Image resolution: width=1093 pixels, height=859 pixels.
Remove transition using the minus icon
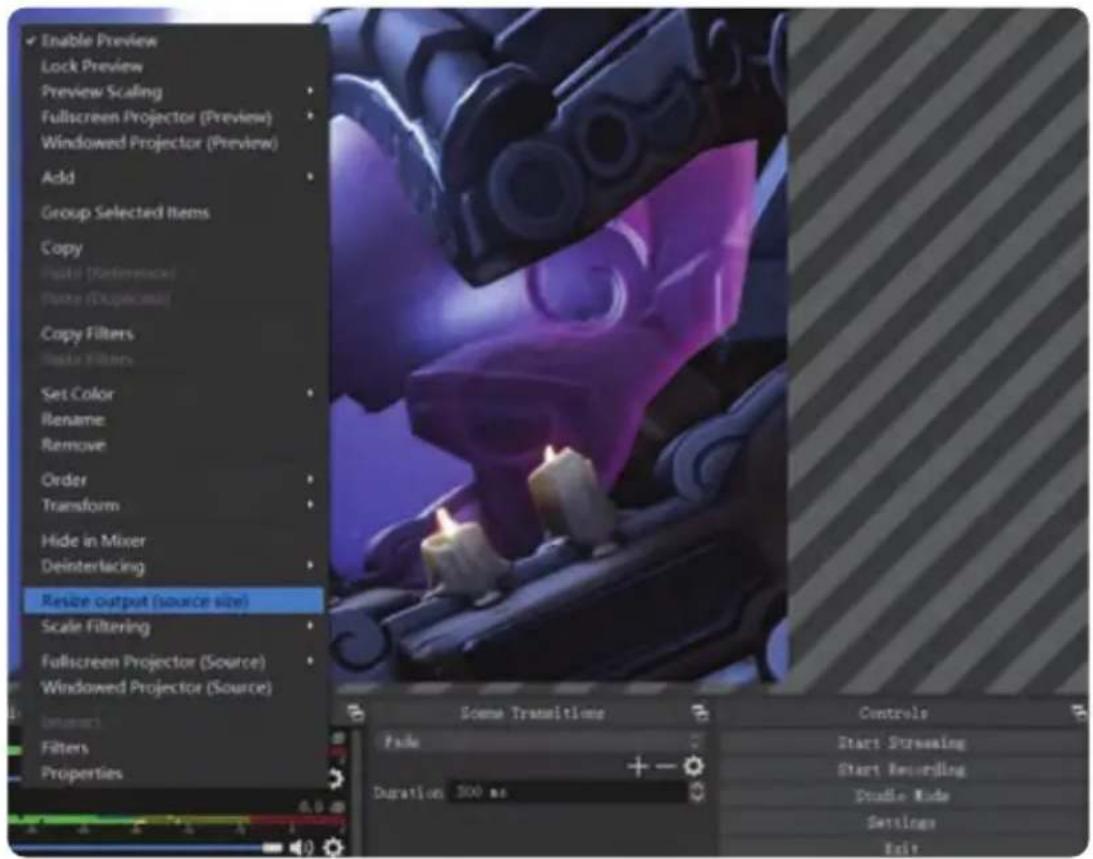click(666, 766)
